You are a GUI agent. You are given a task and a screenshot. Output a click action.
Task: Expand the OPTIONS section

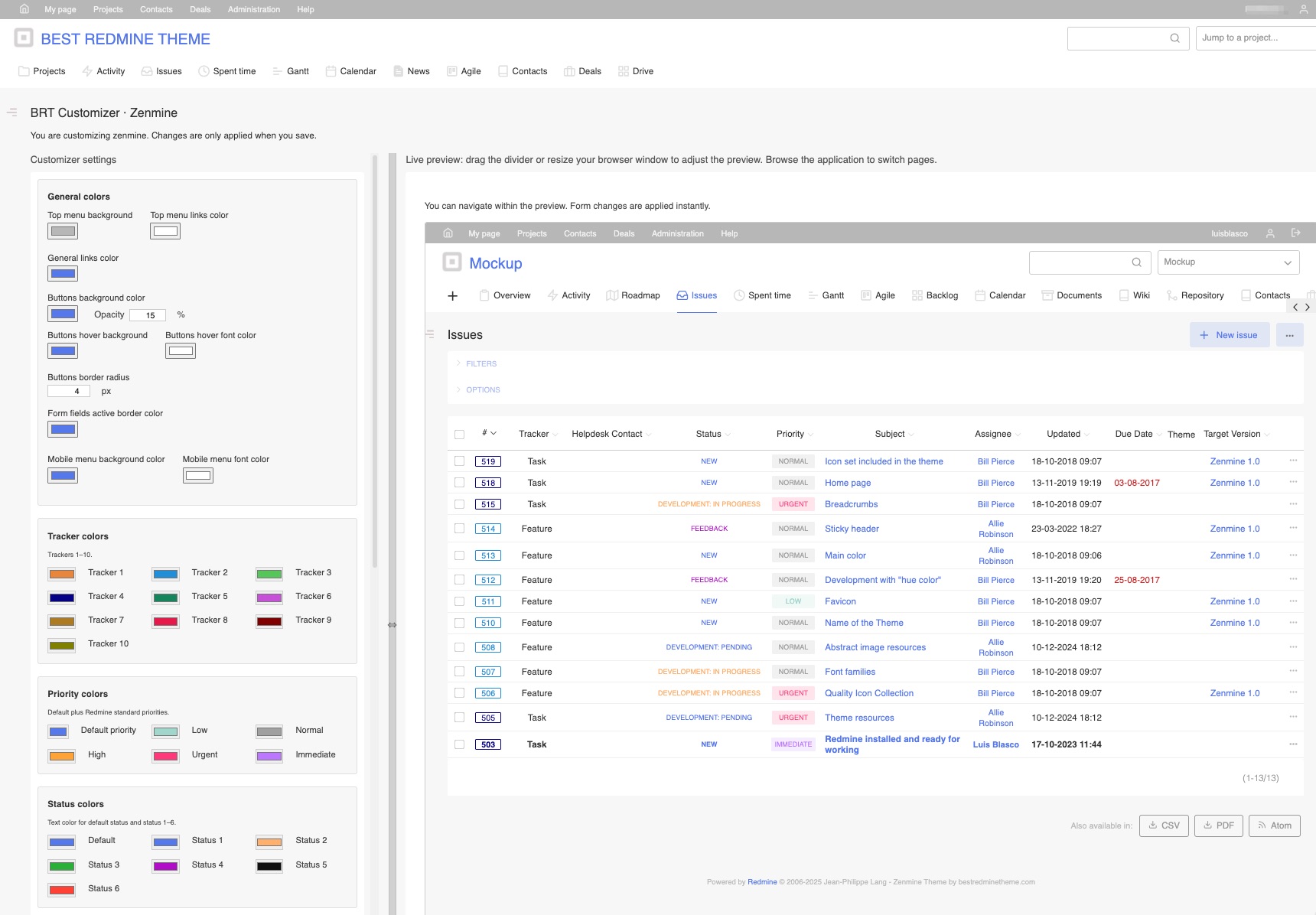pyautogui.click(x=482, y=390)
